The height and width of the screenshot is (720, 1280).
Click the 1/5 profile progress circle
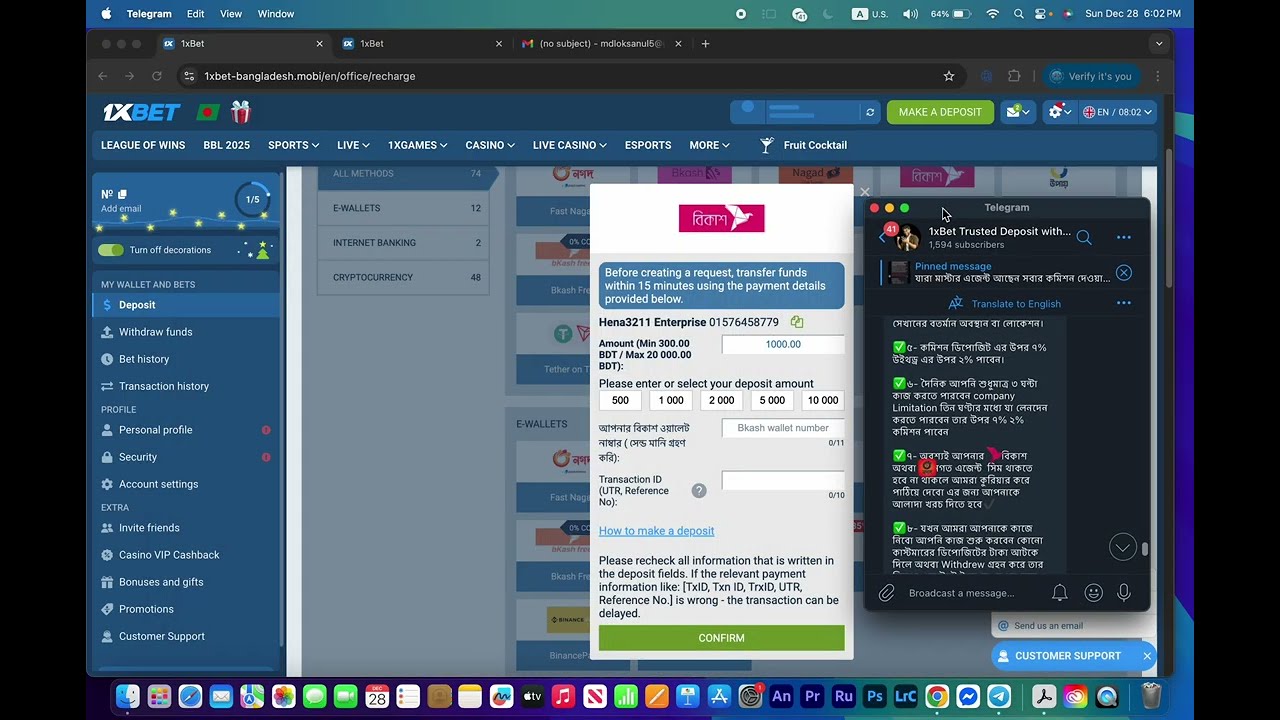click(253, 199)
